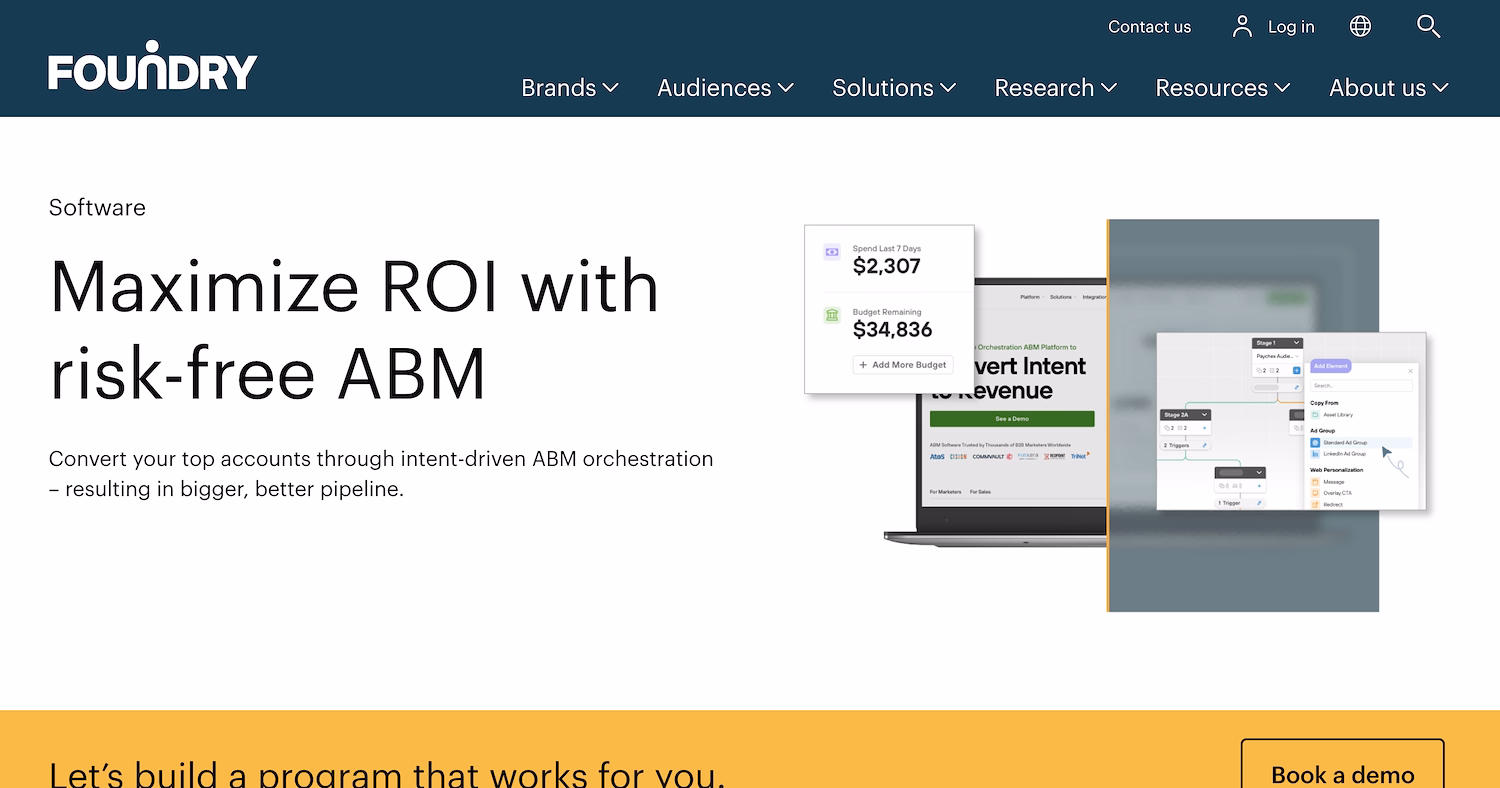Viewport: 1500px width, 788px height.
Task: Expand the Paychex Audience dropdown
Action: pyautogui.click(x=1297, y=356)
